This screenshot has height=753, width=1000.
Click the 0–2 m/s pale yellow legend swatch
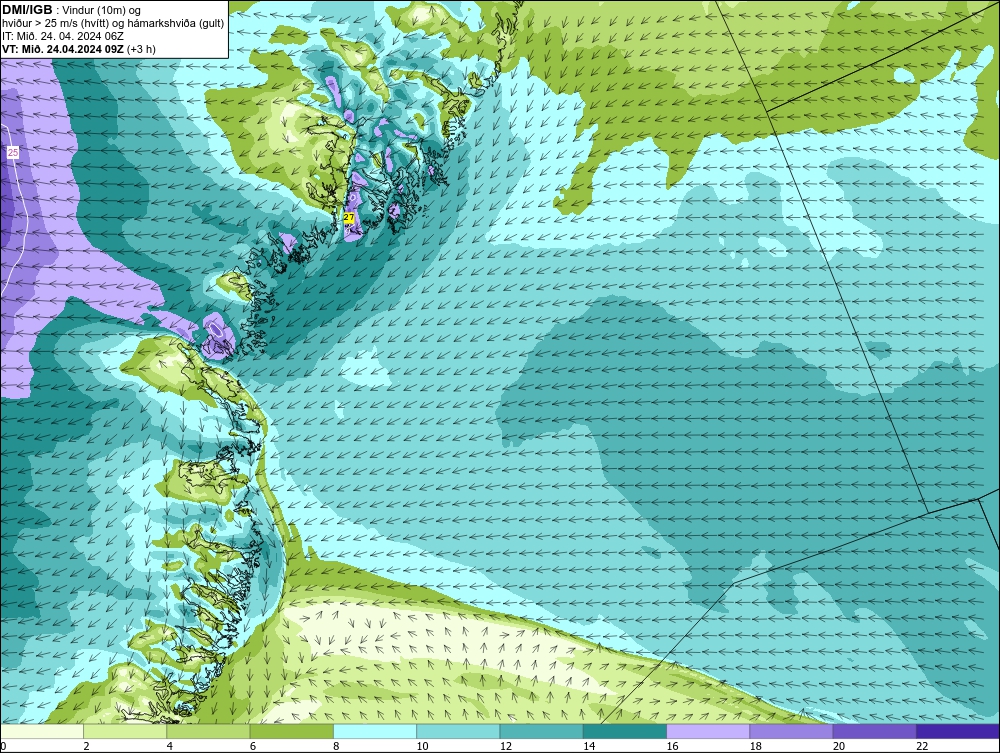click(41, 731)
